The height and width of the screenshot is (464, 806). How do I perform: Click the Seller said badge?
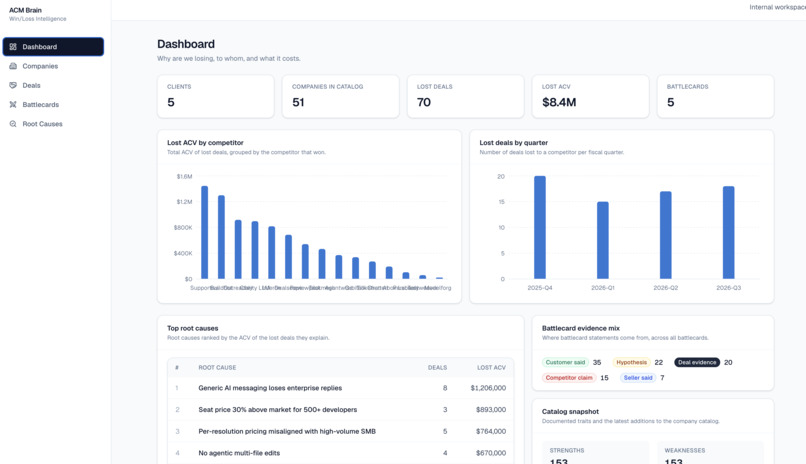coord(638,378)
